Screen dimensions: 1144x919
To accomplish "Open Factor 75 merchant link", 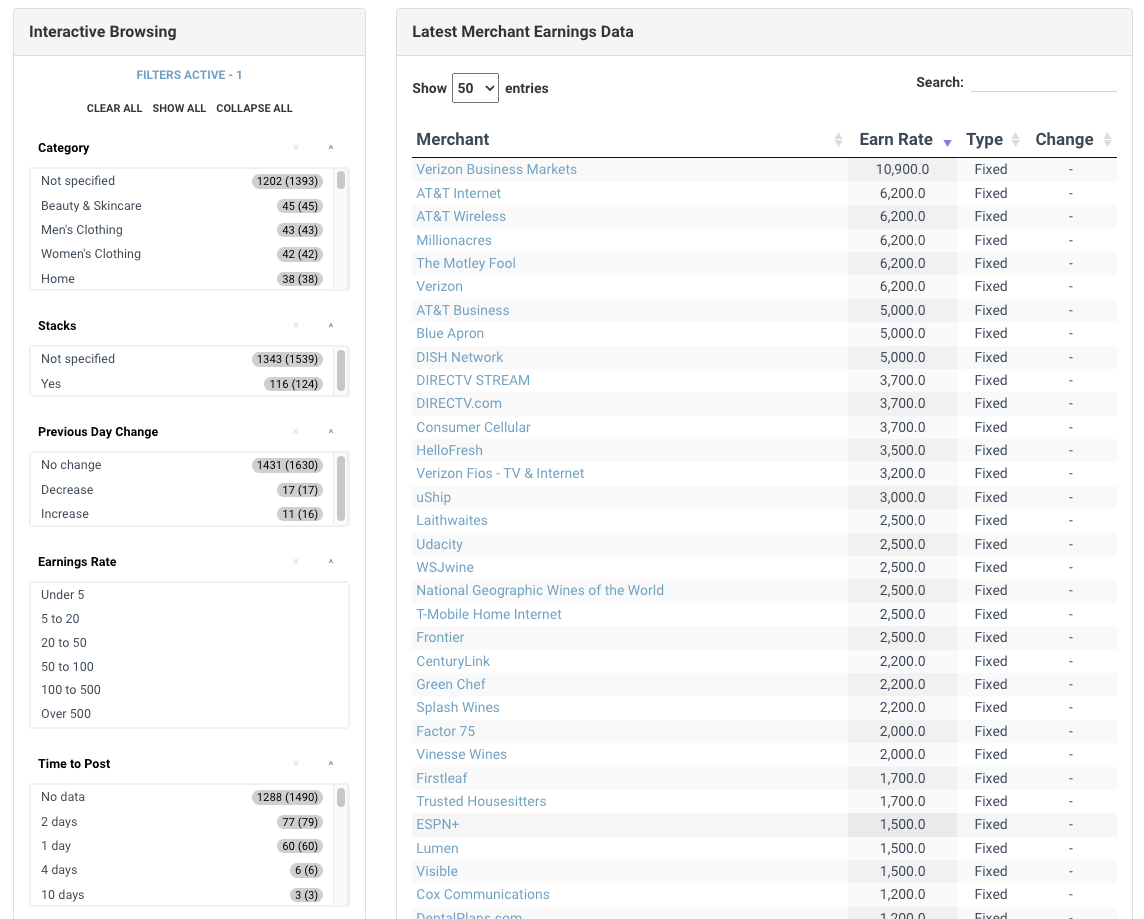I will pyautogui.click(x=445, y=731).
